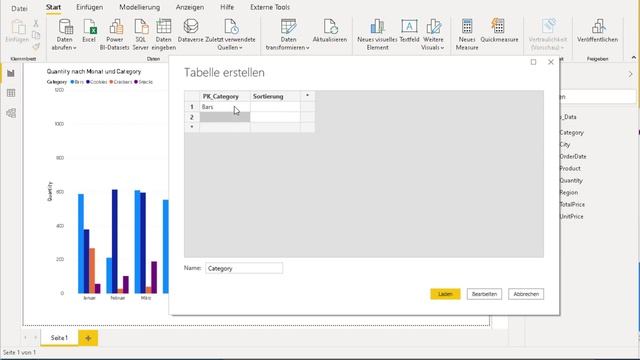Click the Bearbeiten button
Screen dimensions: 640x360
click(484, 294)
